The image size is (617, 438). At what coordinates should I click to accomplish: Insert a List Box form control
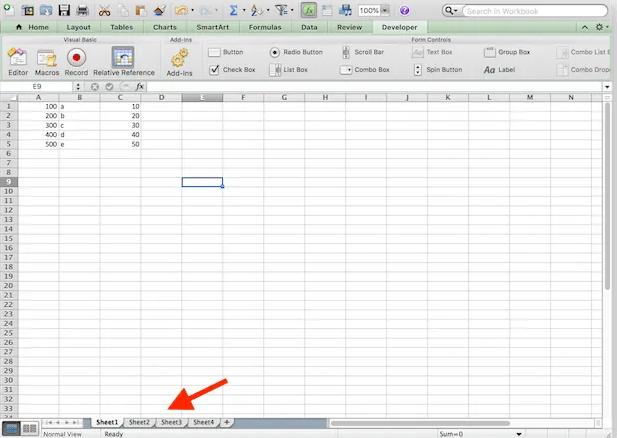point(288,70)
